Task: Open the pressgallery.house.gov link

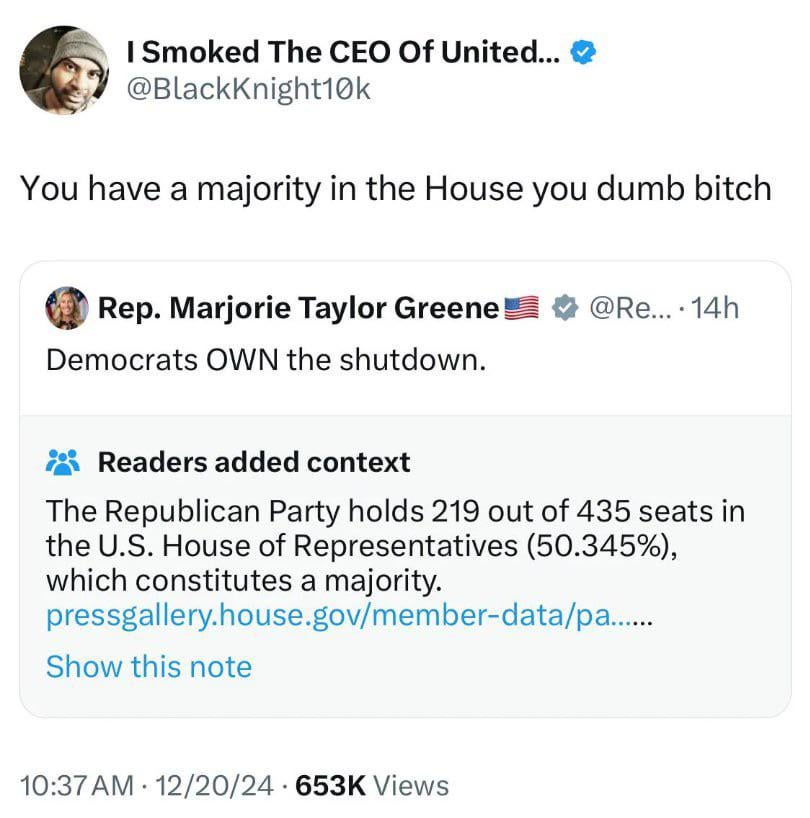Action: click(x=349, y=617)
